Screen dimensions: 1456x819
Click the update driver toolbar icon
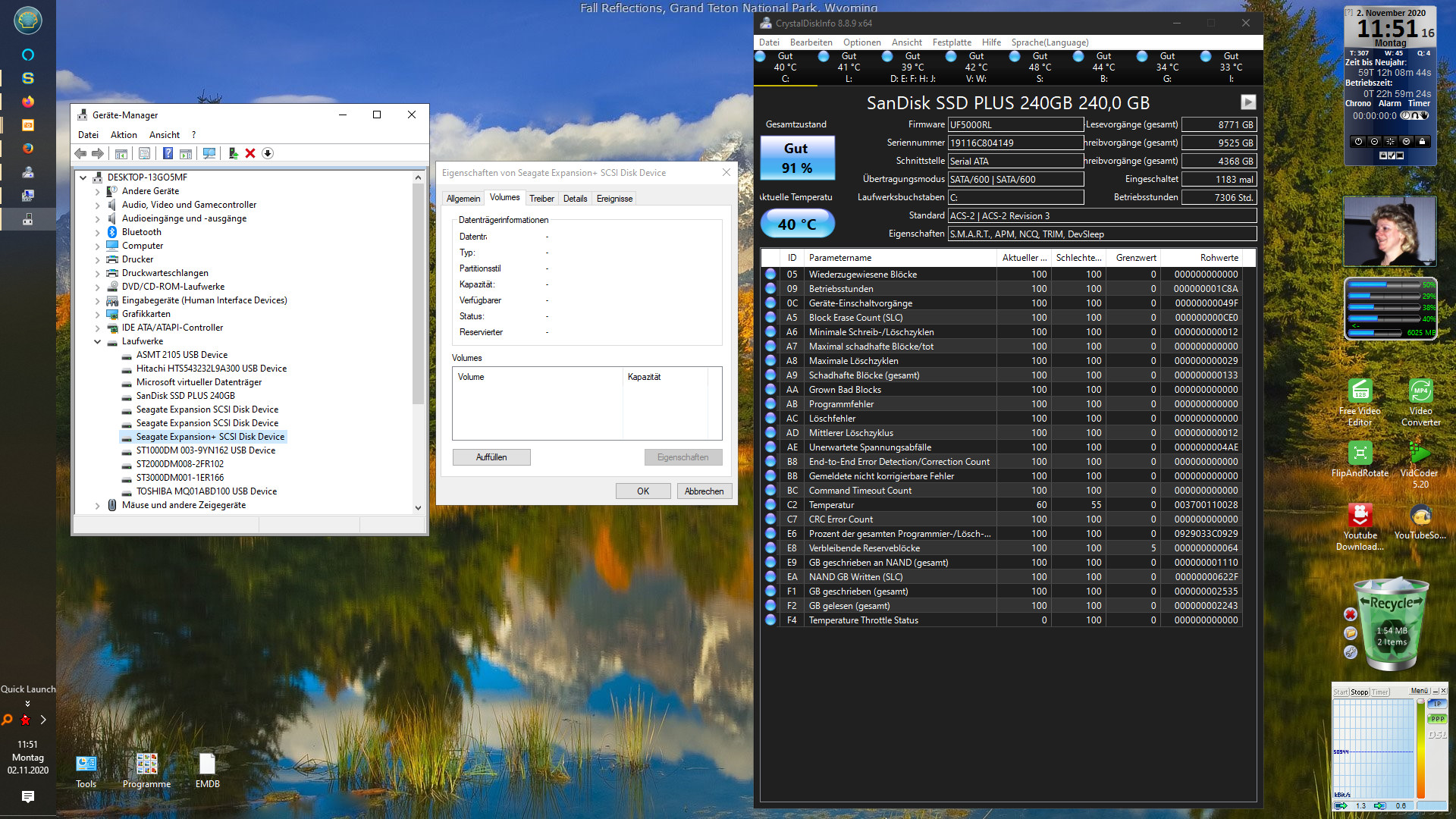[x=233, y=154]
